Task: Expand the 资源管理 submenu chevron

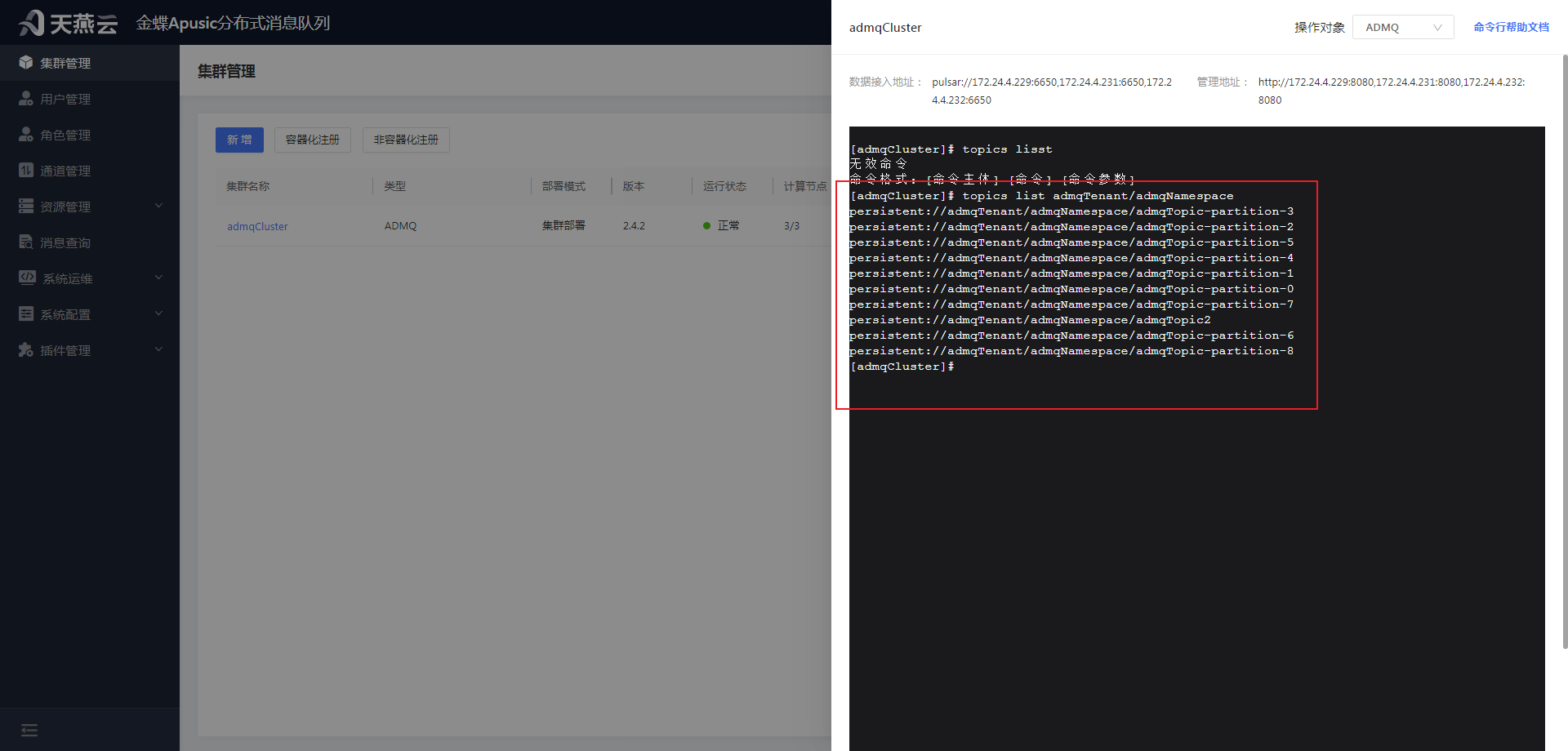Action: 158,206
